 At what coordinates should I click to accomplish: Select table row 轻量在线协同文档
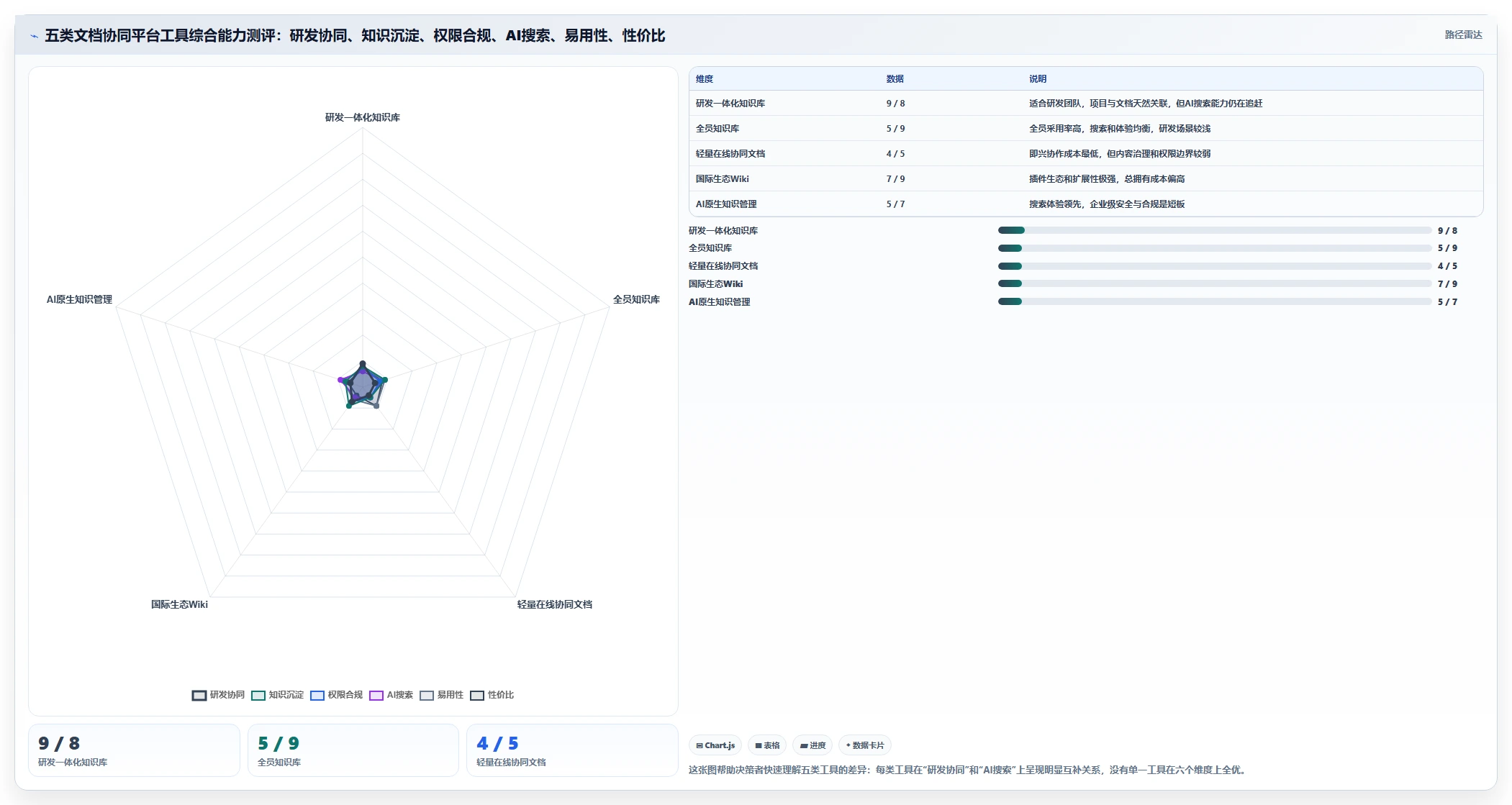[x=1086, y=154]
